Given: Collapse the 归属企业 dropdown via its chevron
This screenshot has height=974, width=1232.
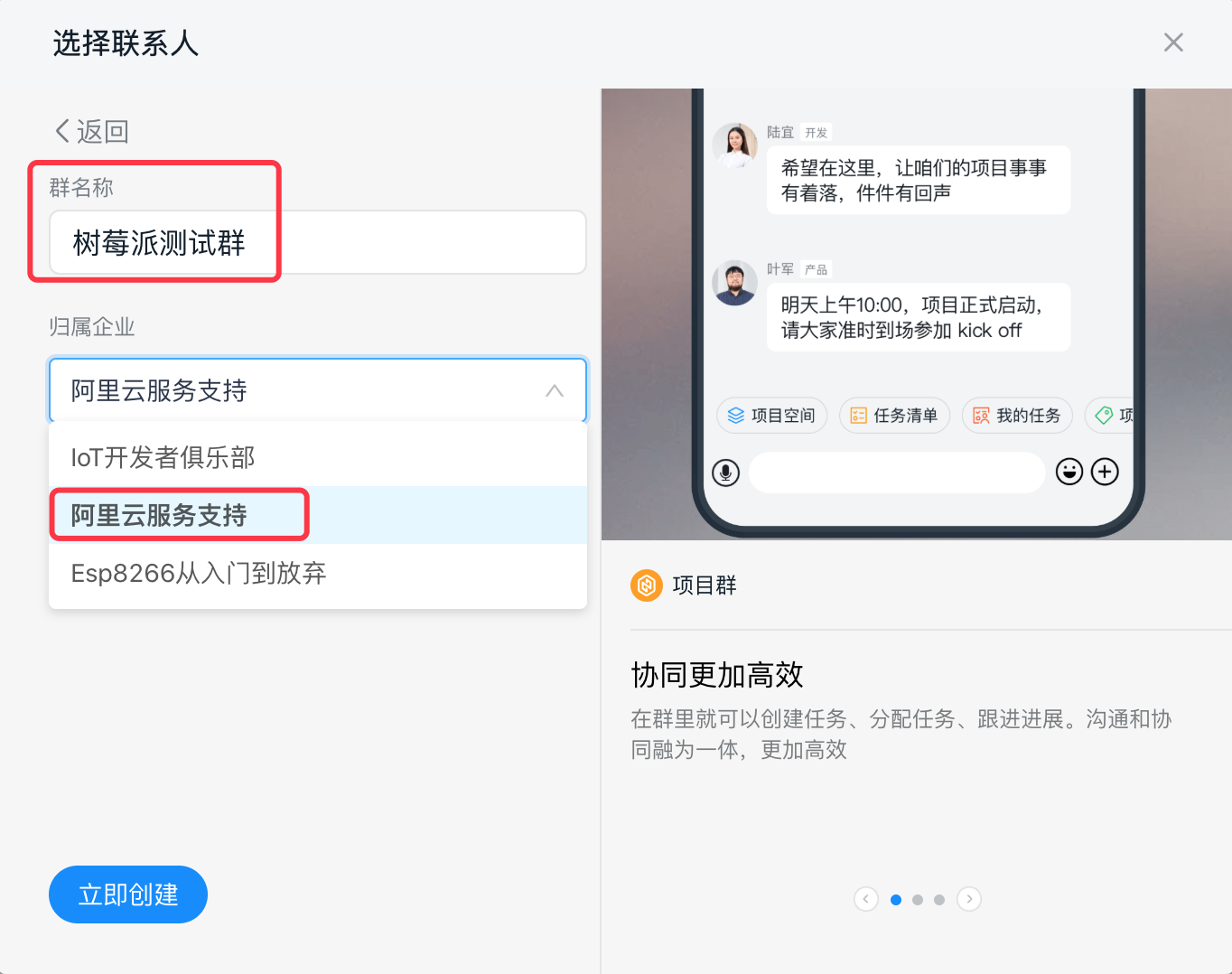Looking at the screenshot, I should (554, 390).
